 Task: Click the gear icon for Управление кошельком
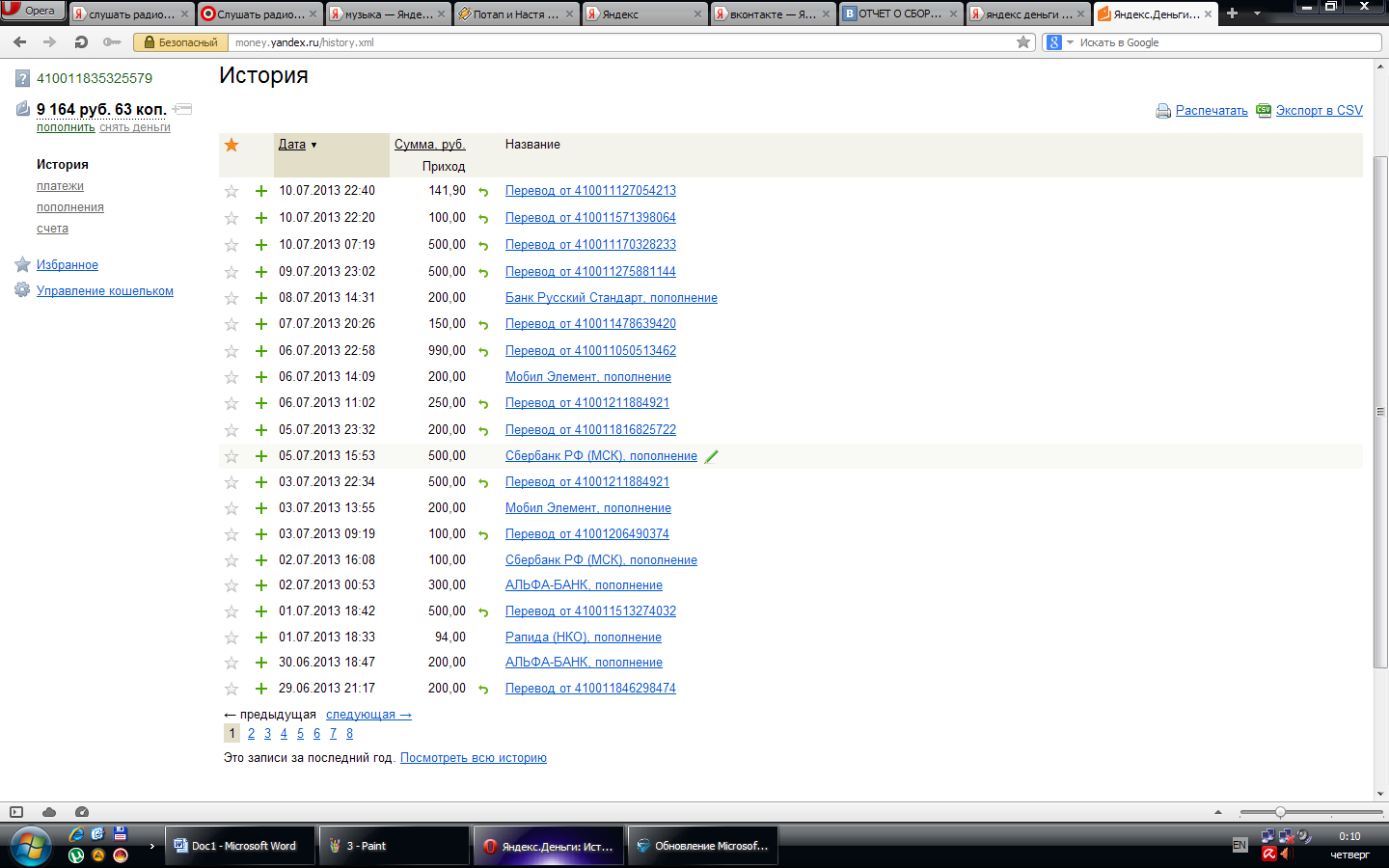pyautogui.click(x=22, y=290)
